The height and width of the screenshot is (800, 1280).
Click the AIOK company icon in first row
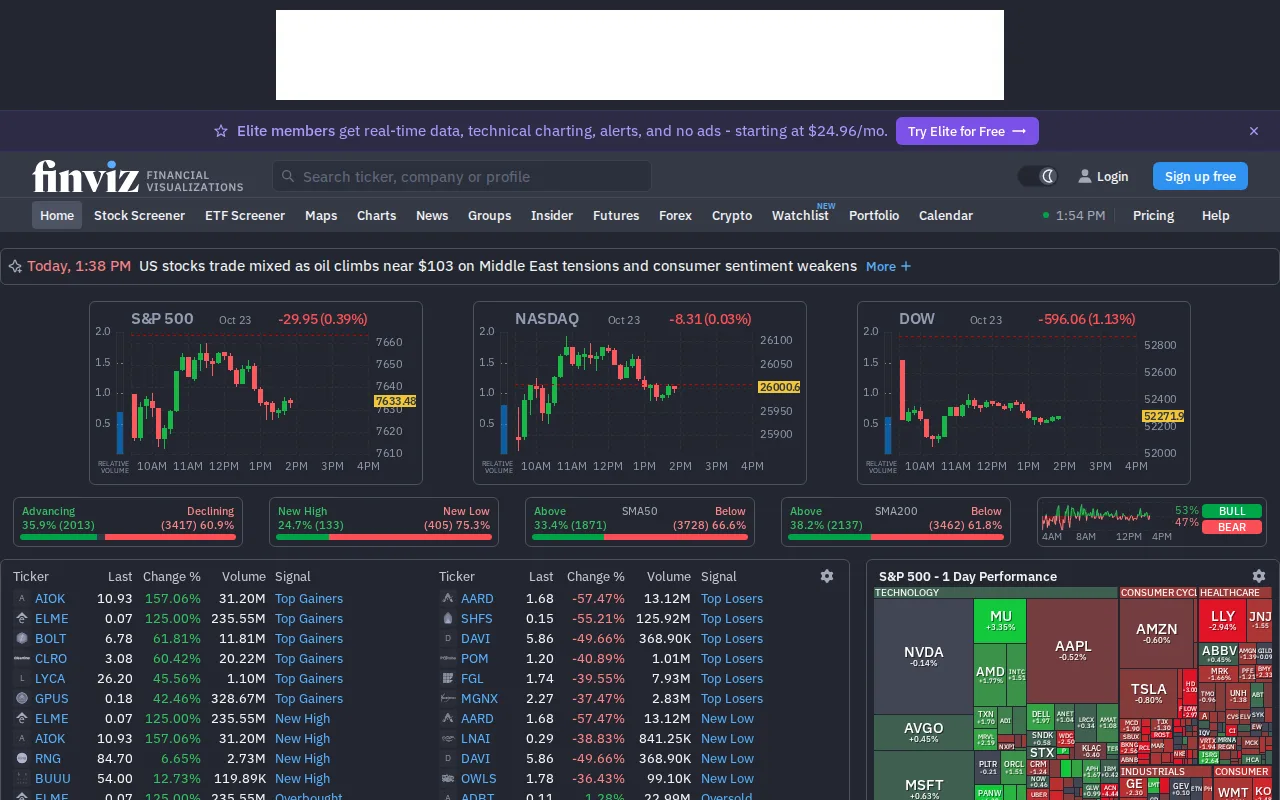pyautogui.click(x=22, y=598)
